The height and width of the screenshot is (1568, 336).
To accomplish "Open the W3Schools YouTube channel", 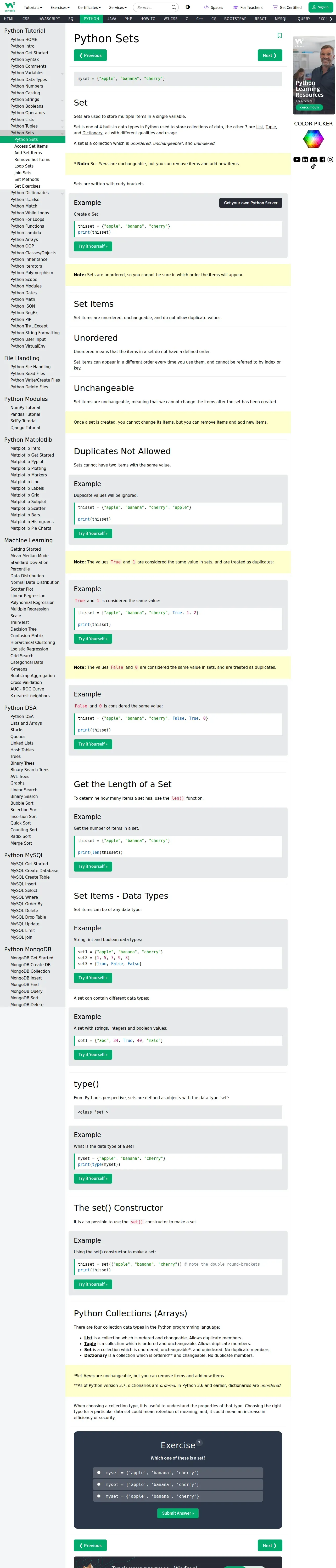I will (x=297, y=159).
